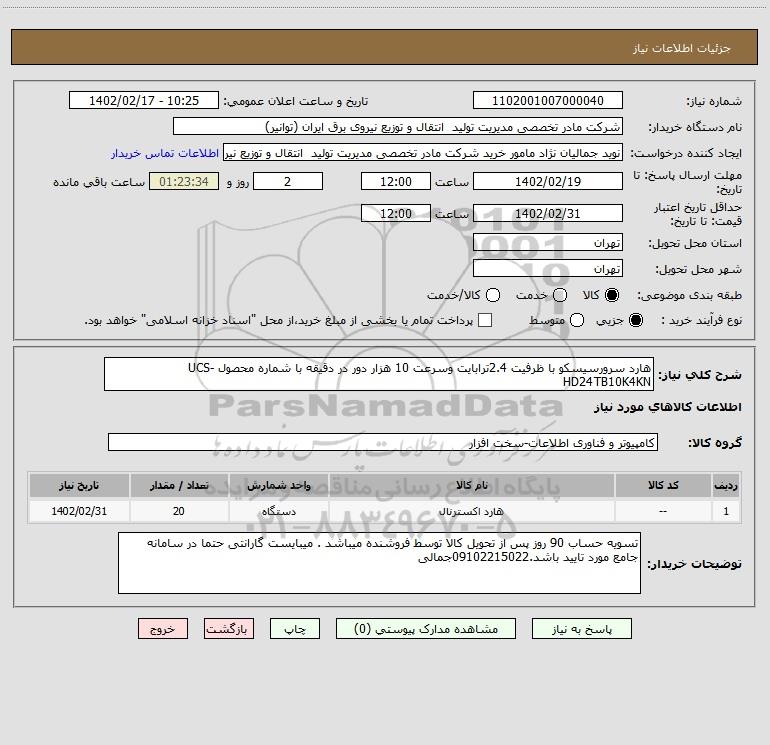Click the response deadline date 1402/02/19
770x745 pixels.
click(548, 181)
